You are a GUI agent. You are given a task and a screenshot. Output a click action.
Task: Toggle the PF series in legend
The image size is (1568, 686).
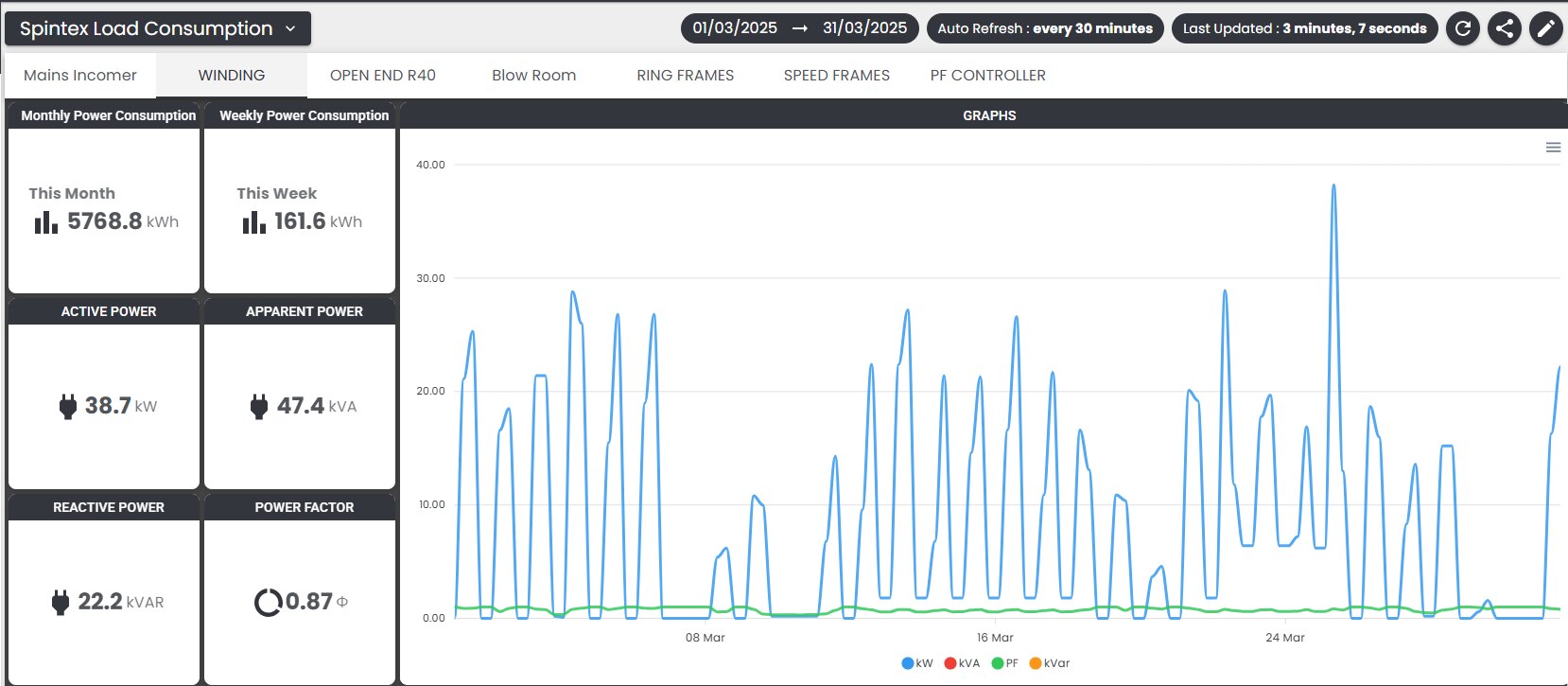[x=1005, y=663]
